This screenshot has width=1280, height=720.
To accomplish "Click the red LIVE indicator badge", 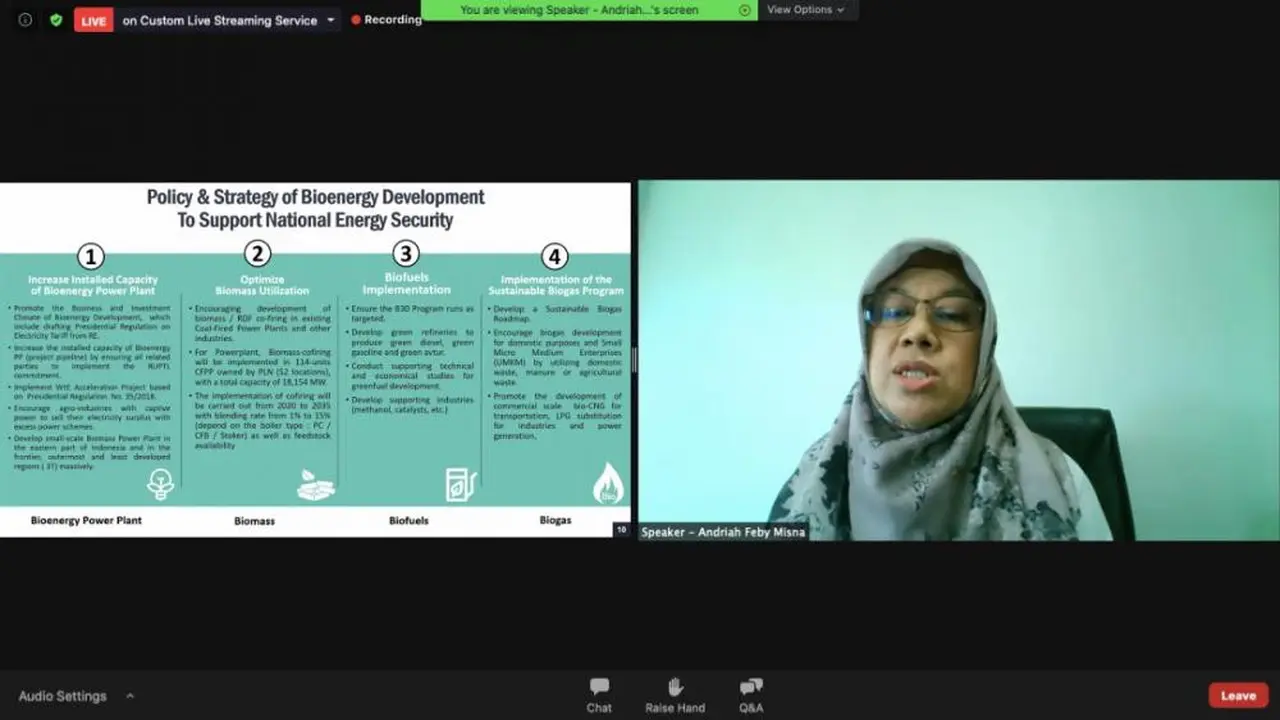I will pyautogui.click(x=94, y=20).
